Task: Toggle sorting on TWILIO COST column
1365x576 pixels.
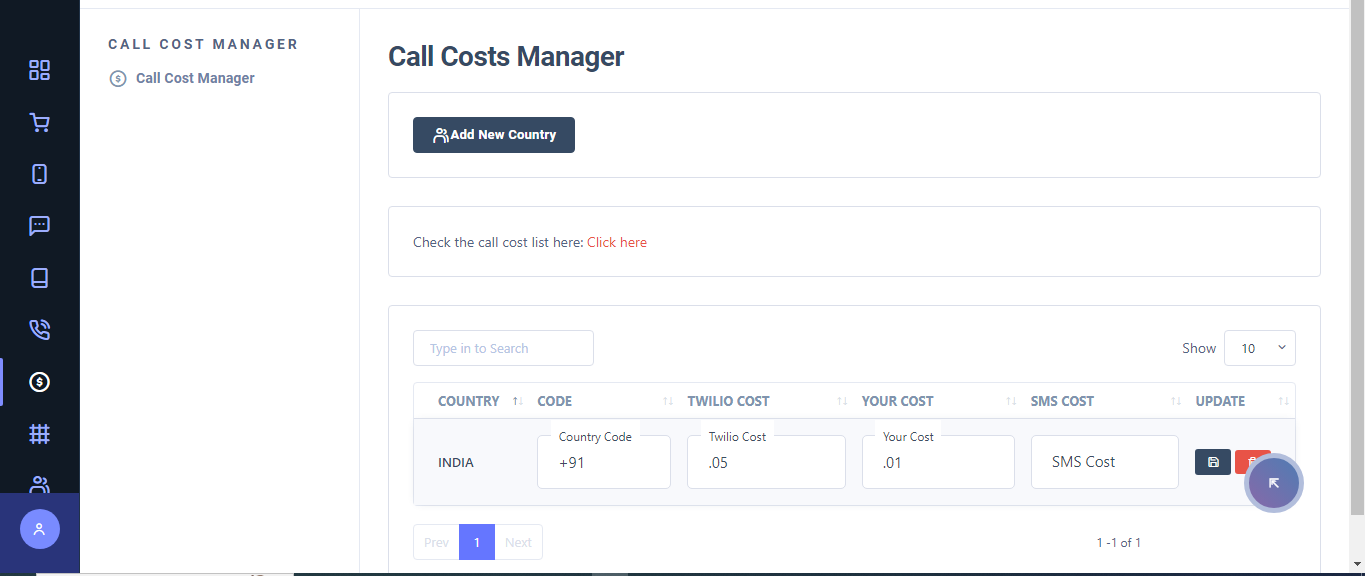Action: pyautogui.click(x=840, y=400)
